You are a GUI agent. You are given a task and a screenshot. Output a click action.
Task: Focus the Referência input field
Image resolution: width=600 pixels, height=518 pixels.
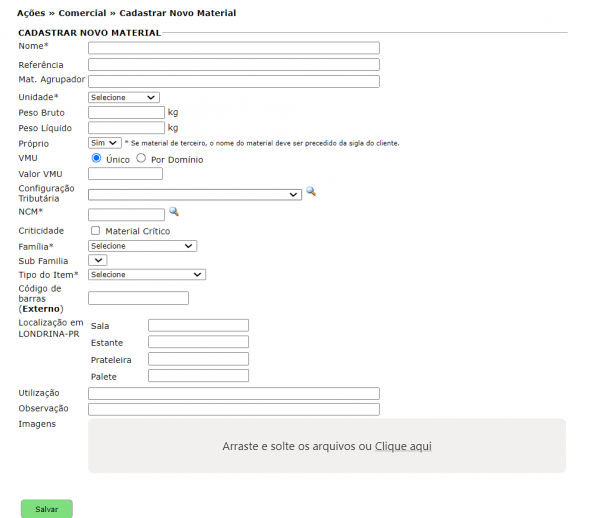tap(233, 65)
